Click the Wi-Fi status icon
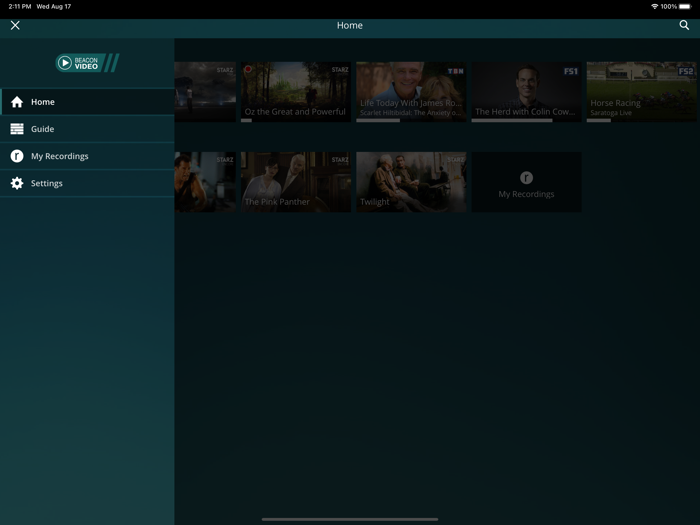 654,6
